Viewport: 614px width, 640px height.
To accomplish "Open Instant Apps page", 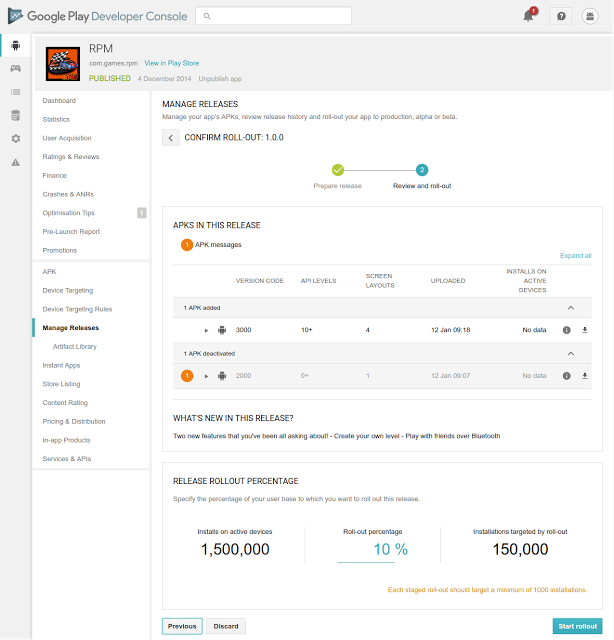I will click(x=61, y=365).
